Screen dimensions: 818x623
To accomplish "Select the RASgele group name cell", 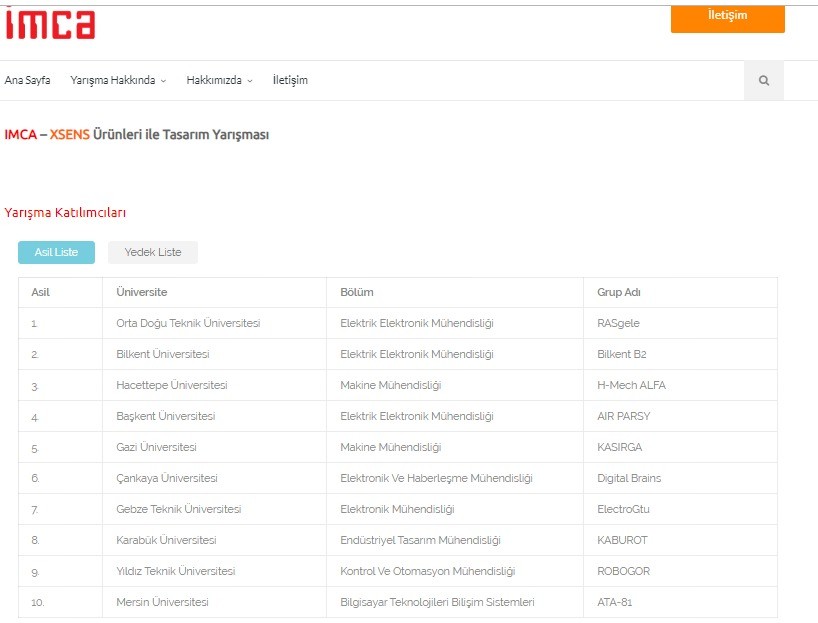I will coord(680,323).
